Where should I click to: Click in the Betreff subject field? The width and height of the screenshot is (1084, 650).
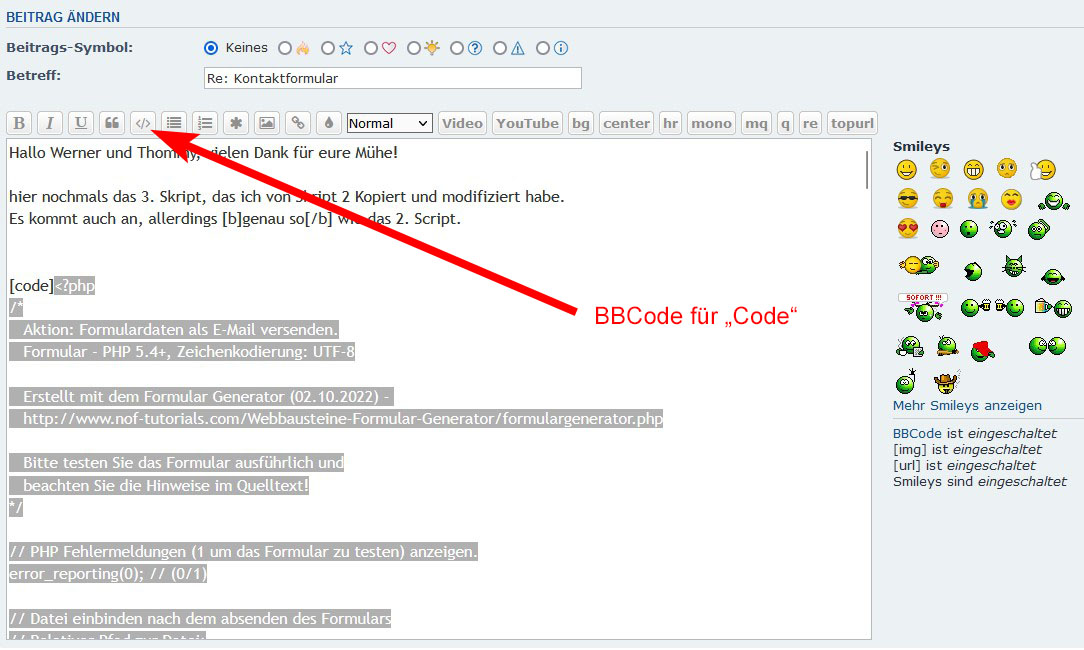tap(392, 78)
